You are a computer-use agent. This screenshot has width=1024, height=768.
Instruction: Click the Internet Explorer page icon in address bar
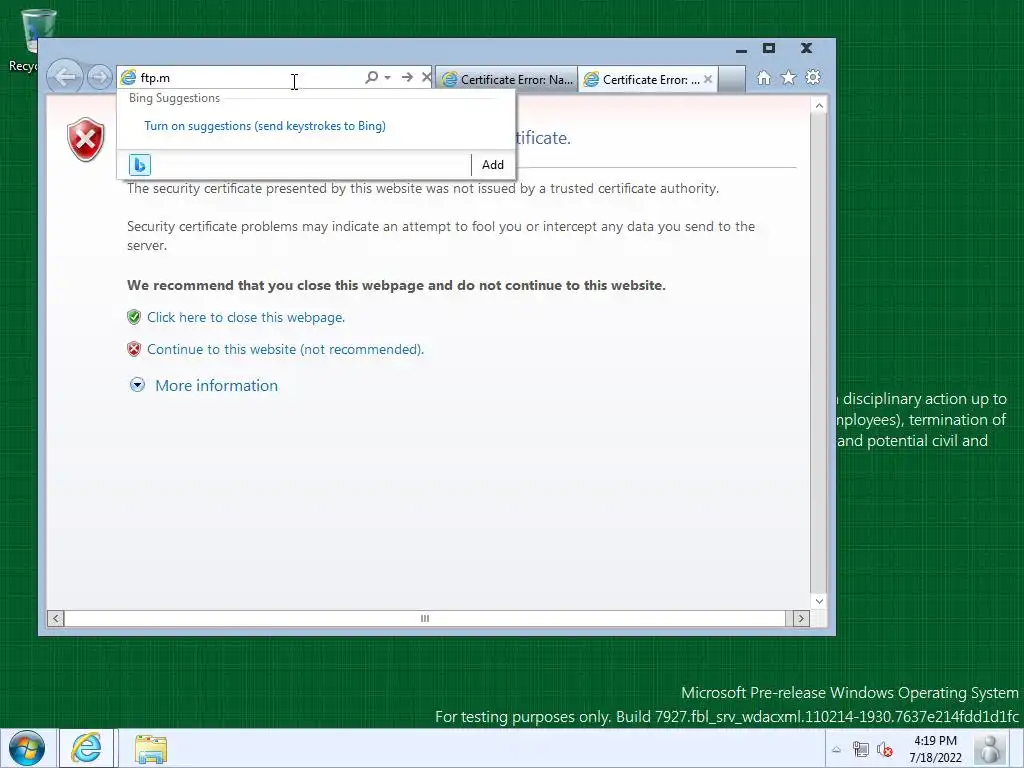coord(129,78)
